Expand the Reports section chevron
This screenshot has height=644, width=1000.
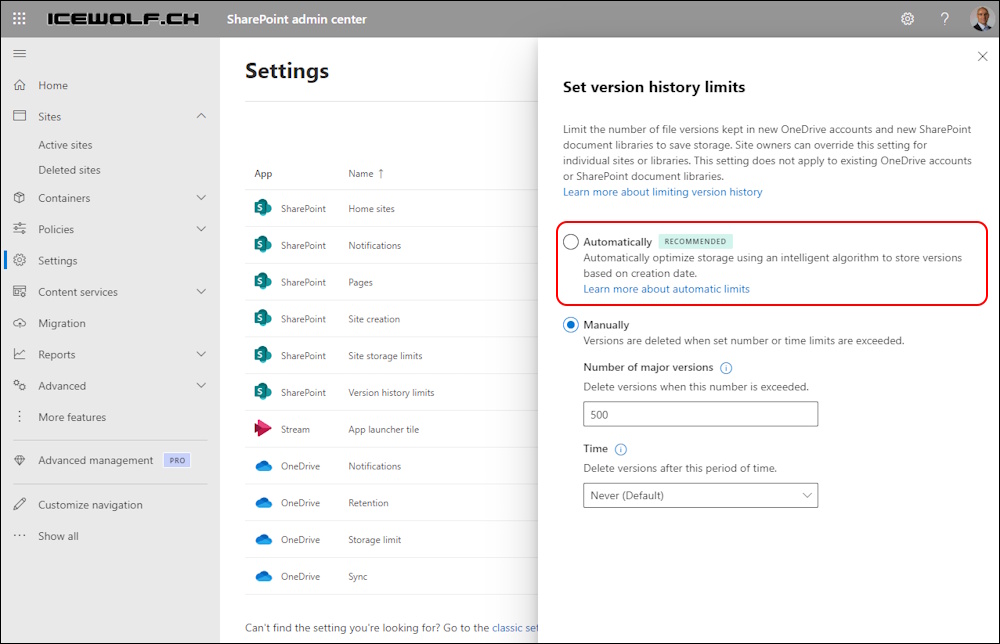(201, 354)
